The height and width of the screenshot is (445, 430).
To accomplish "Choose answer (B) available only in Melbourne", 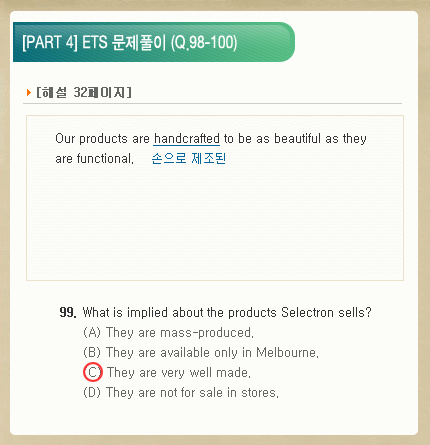I will click(201, 352).
